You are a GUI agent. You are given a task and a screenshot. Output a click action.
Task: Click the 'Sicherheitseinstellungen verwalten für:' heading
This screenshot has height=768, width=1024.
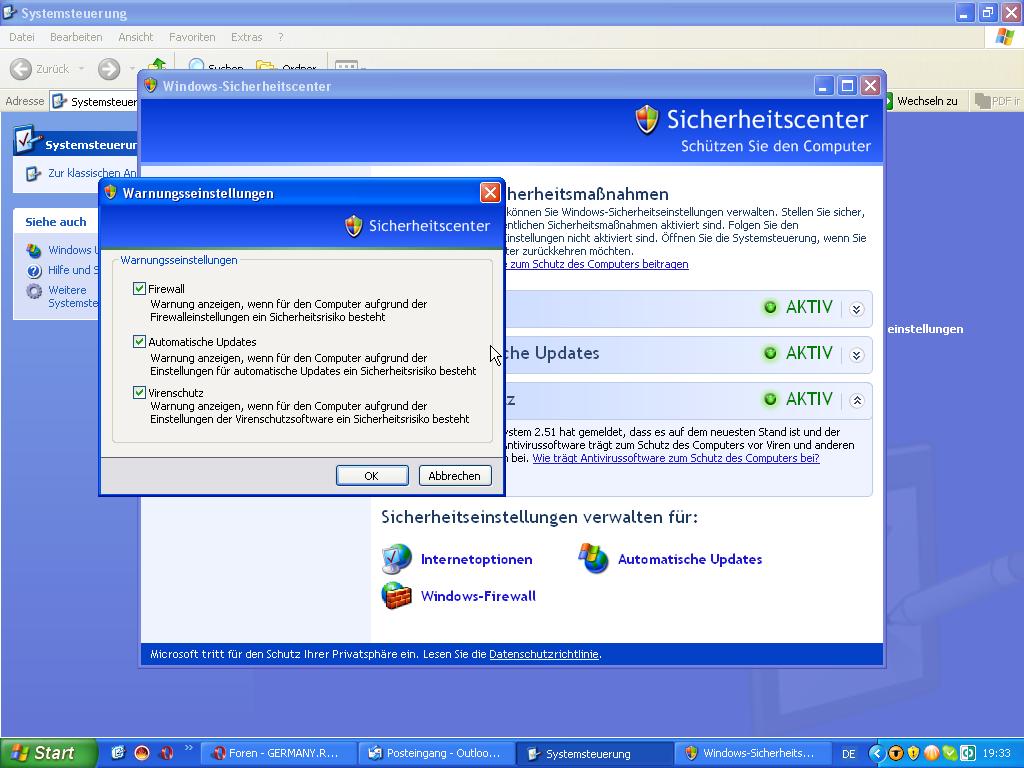coord(539,517)
